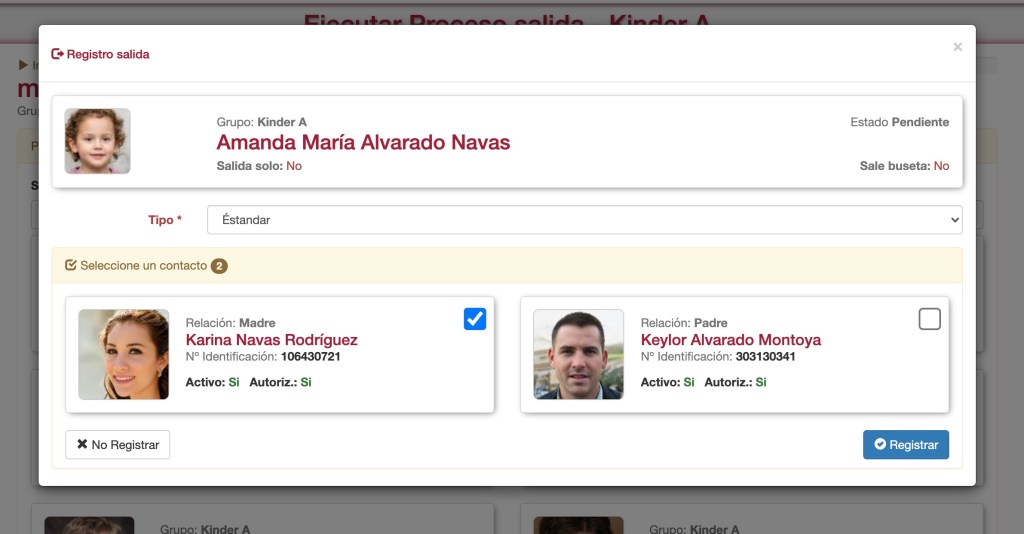This screenshot has height=534, width=1024.
Task: Click the name Karina Navas Rodríguez
Action: 271,340
